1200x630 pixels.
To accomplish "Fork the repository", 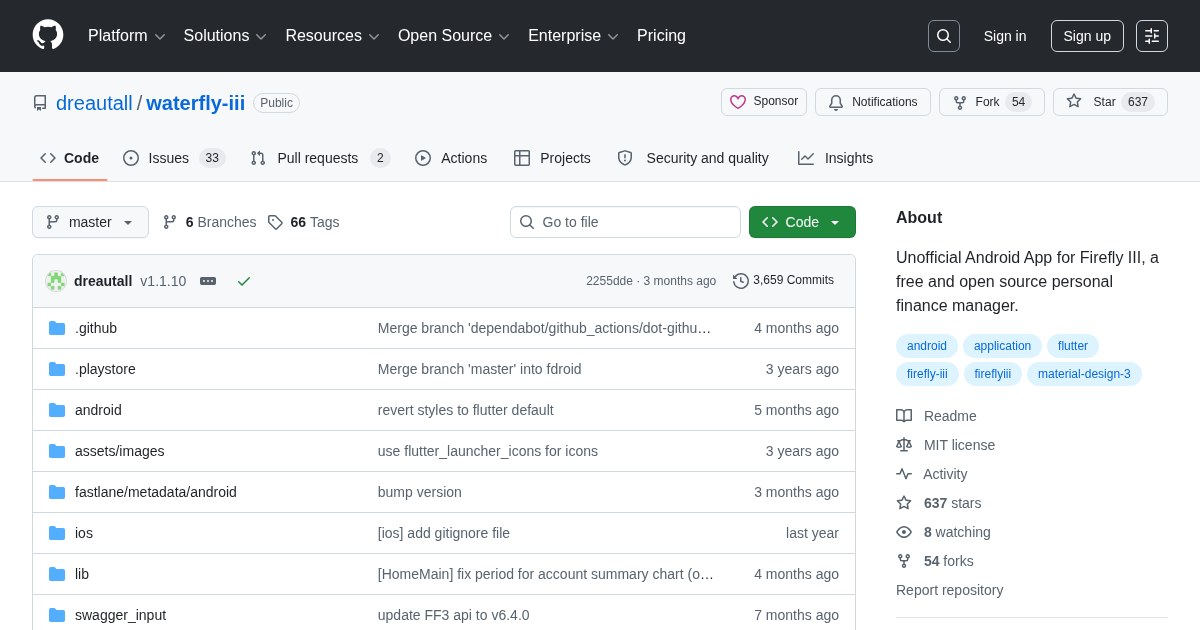I will point(992,102).
